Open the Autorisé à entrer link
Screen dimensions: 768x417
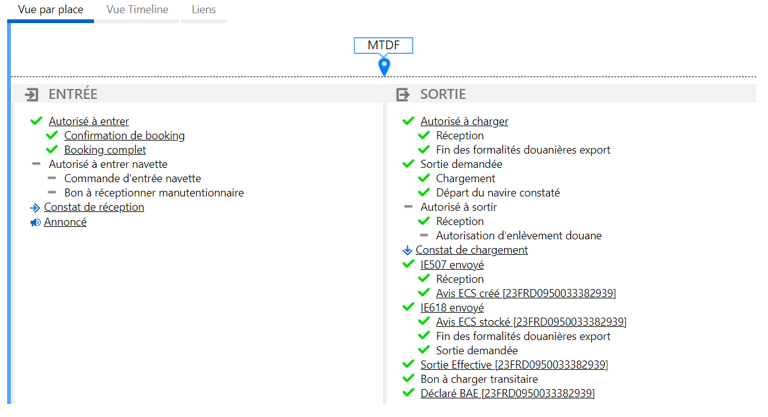[89, 121]
